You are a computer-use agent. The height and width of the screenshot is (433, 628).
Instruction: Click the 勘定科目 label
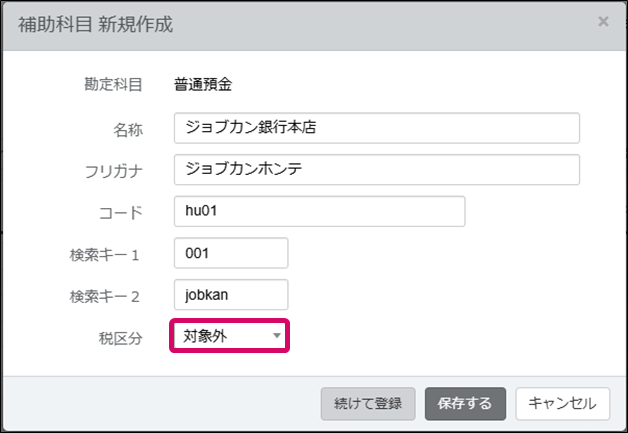pos(114,84)
